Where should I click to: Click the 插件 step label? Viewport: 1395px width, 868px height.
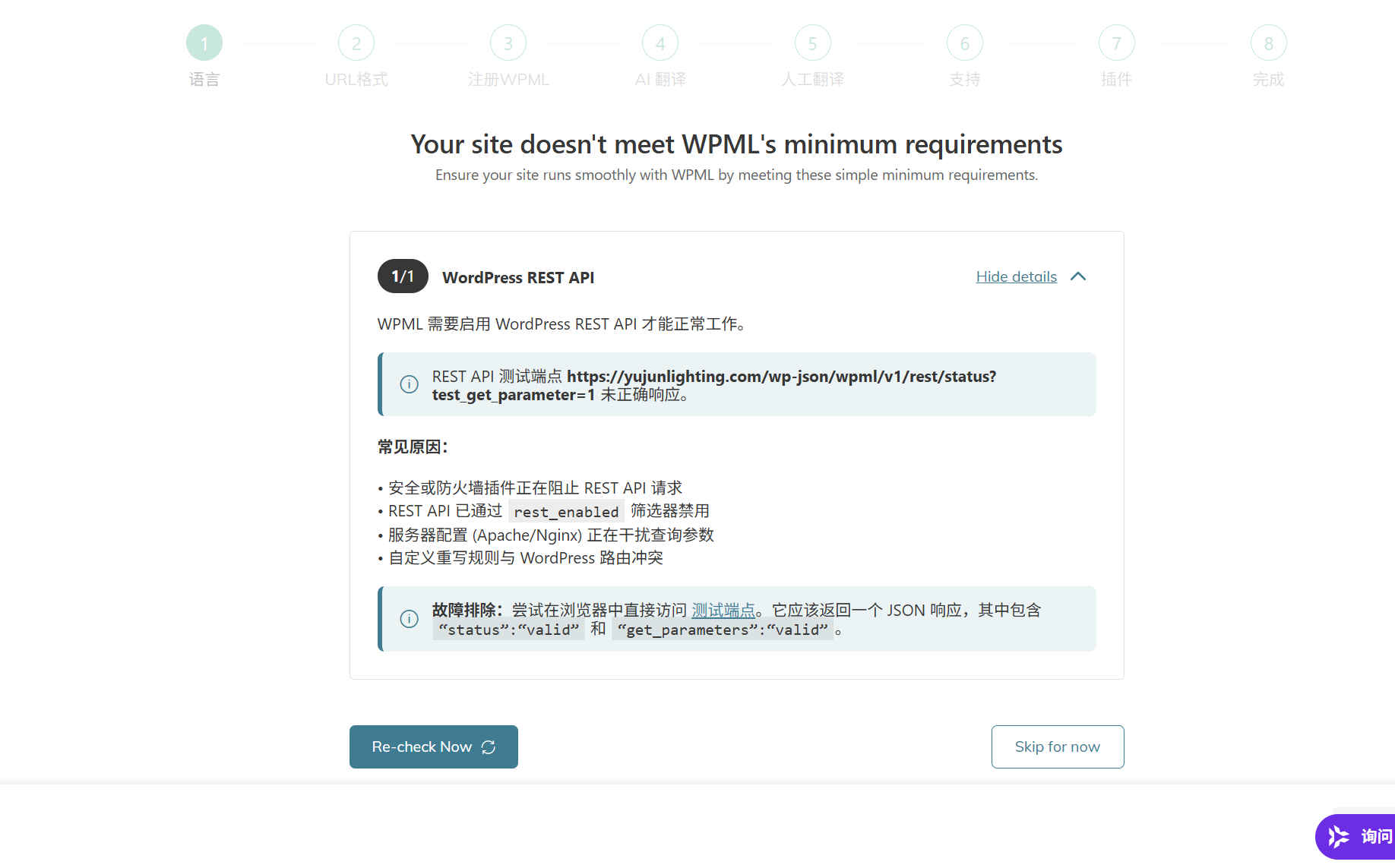[1117, 80]
